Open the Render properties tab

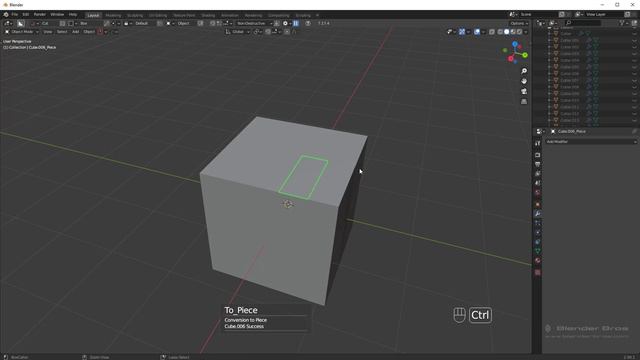538,155
